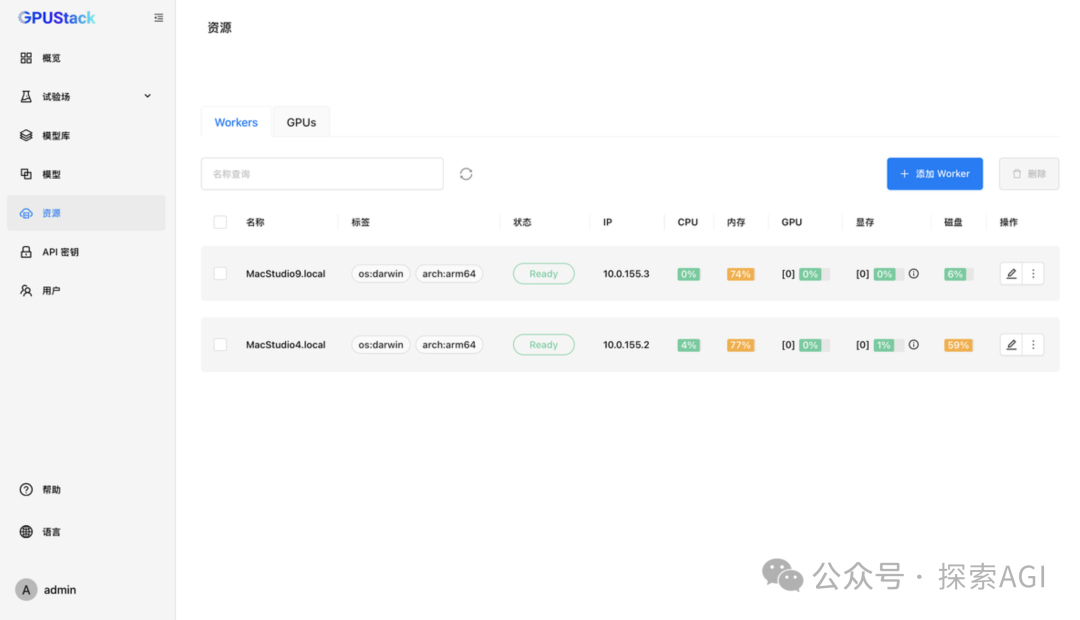Viewport: 1080px width, 620px height.
Task: Switch to the Workers tab
Action: point(236,122)
